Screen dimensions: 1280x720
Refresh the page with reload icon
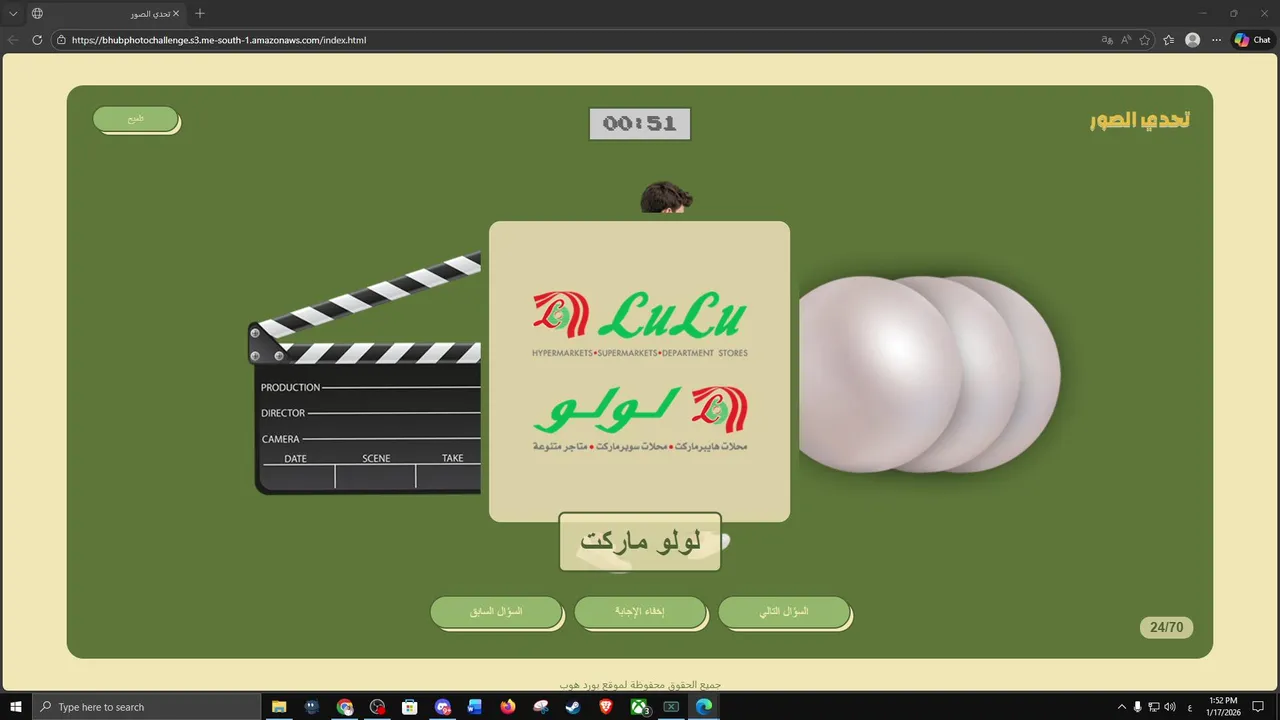pyautogui.click(x=37, y=40)
